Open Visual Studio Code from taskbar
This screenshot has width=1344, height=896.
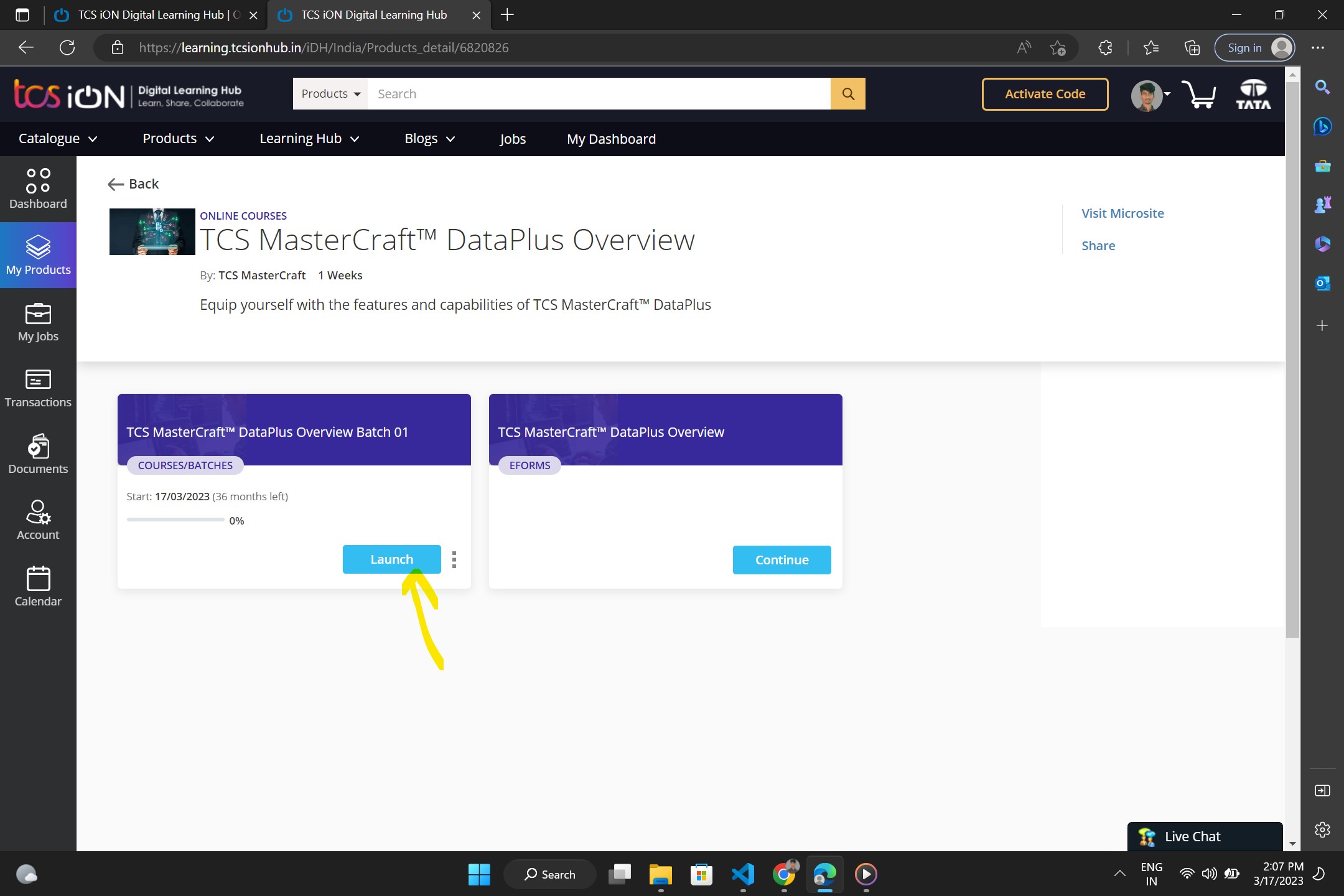[743, 874]
